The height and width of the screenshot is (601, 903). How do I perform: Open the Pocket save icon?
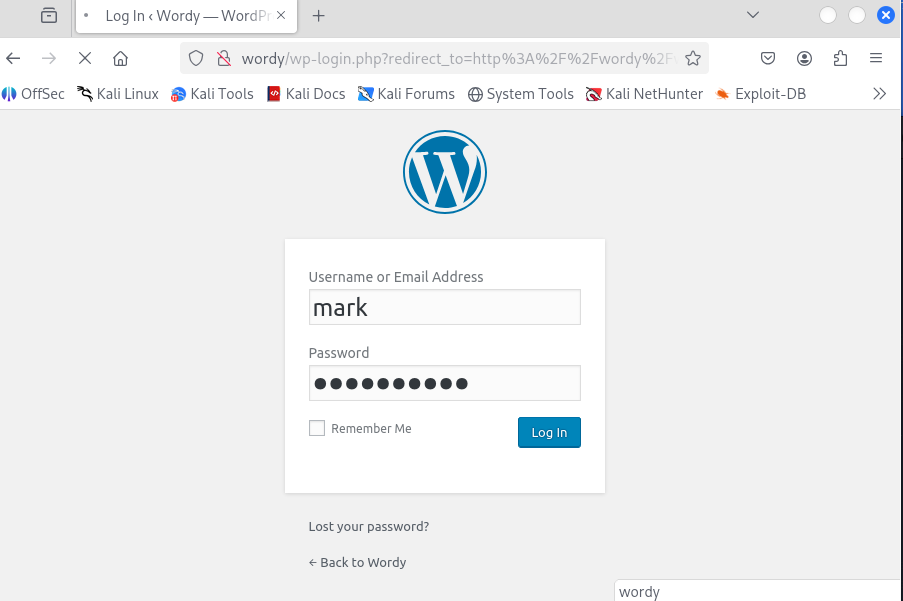[x=768, y=58]
